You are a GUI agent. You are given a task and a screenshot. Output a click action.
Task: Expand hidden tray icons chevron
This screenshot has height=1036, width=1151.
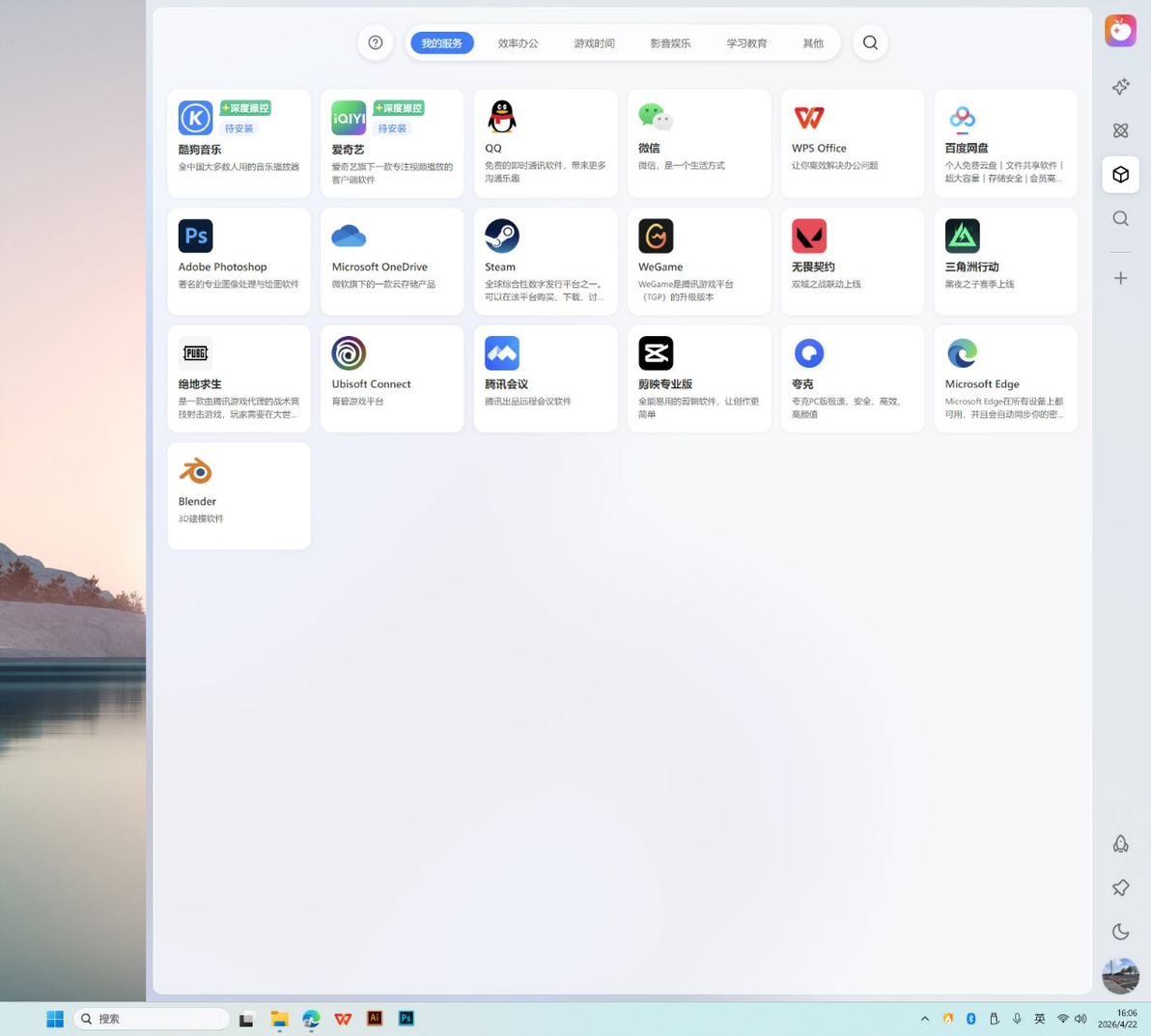click(x=925, y=1019)
